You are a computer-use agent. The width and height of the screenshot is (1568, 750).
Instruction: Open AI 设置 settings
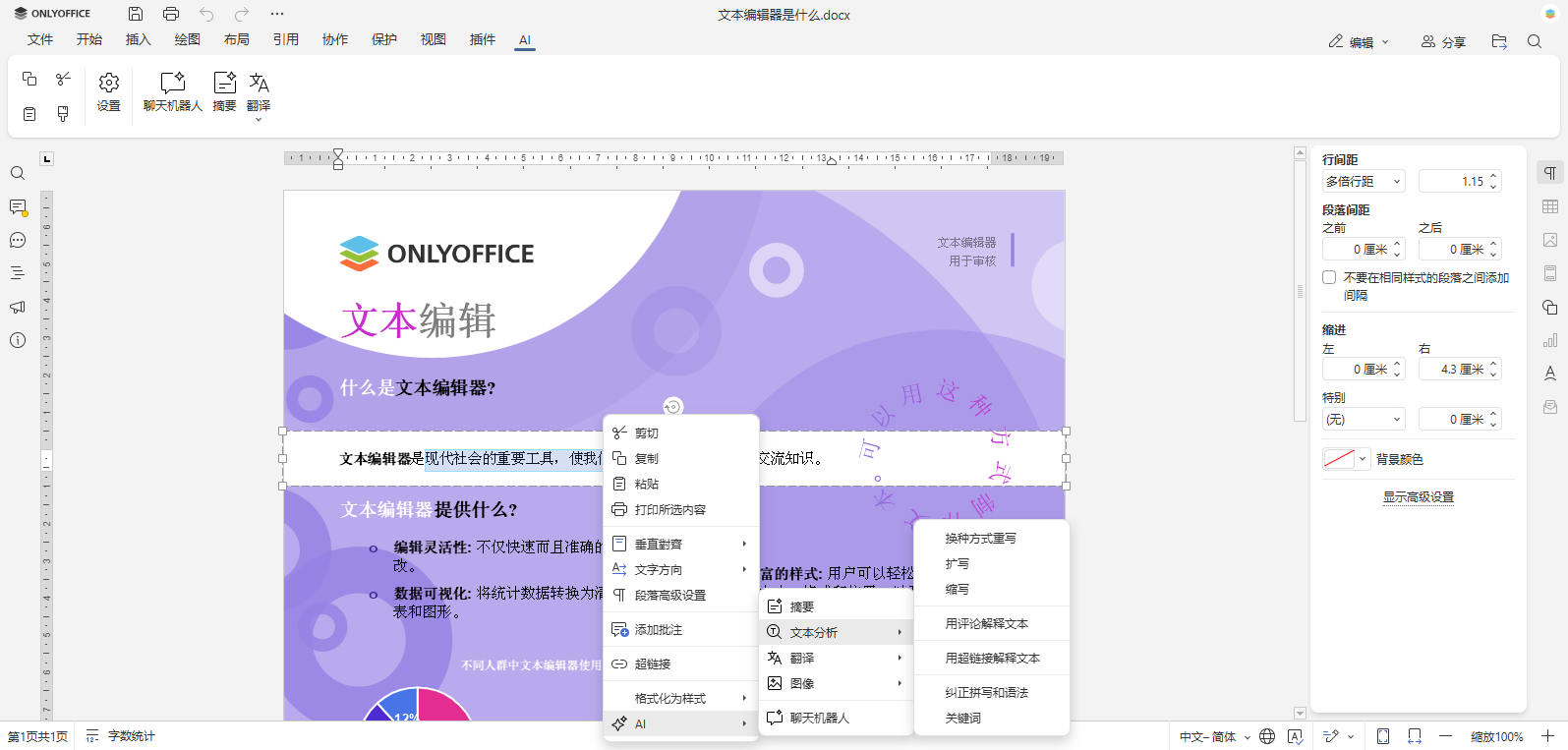pos(109,92)
